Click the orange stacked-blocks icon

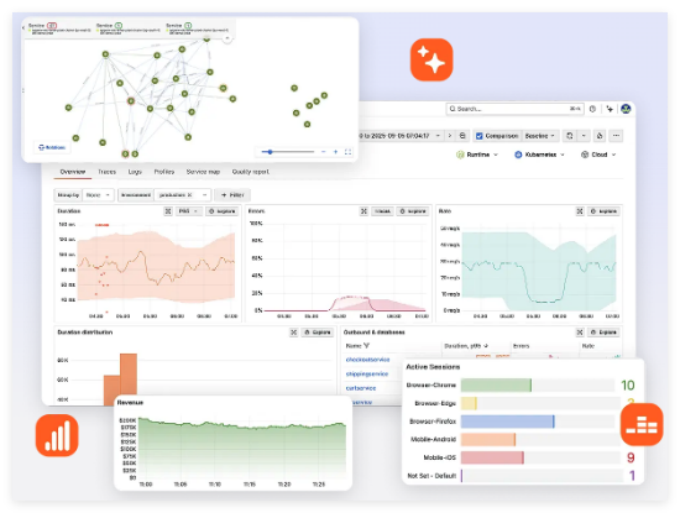point(641,424)
